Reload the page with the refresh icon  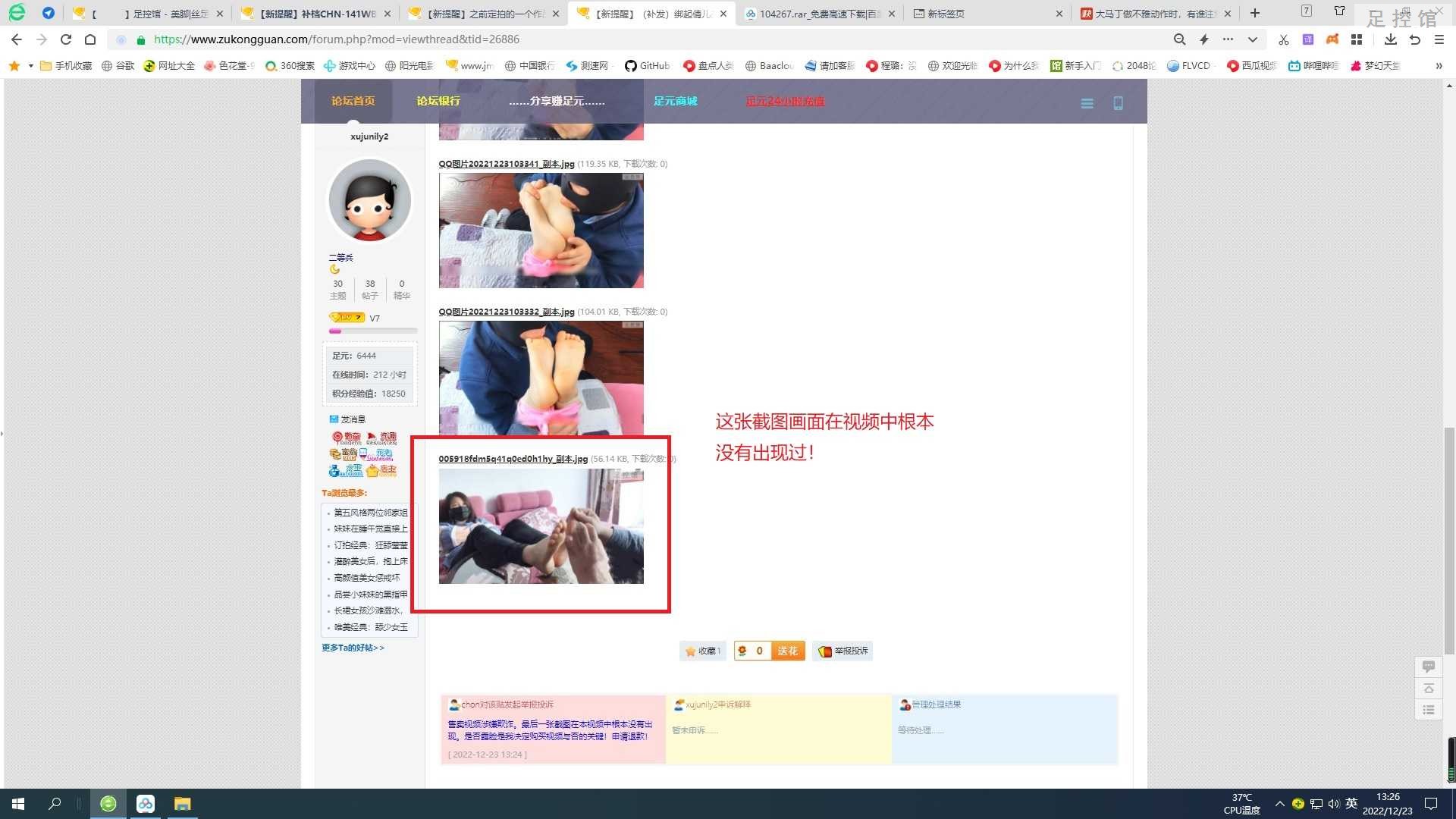click(x=66, y=39)
